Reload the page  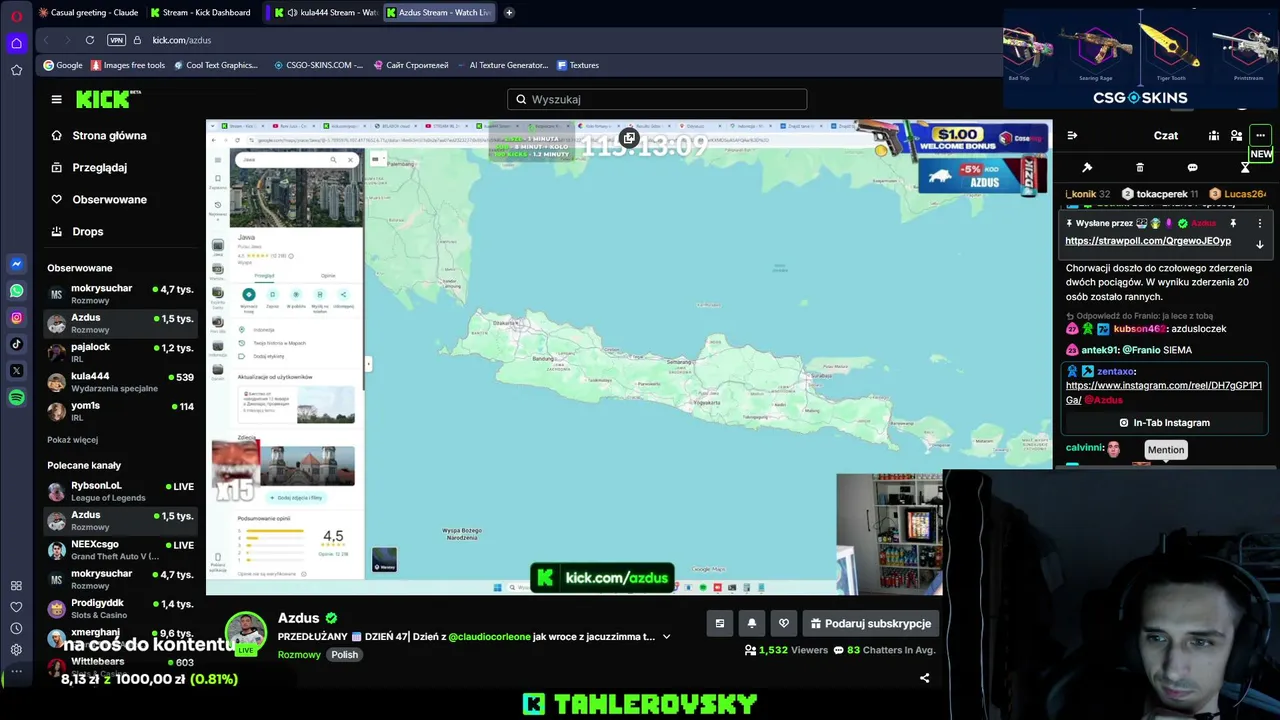pyautogui.click(x=90, y=40)
